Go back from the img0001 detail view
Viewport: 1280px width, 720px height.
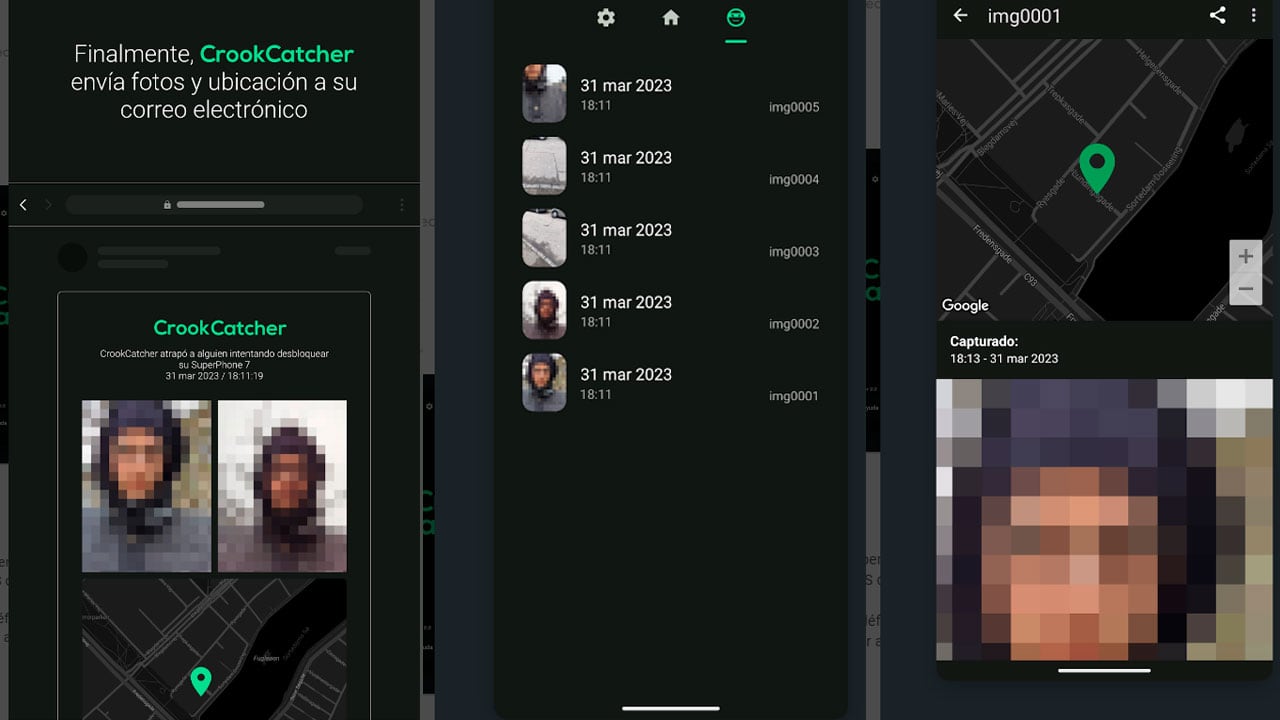tap(960, 16)
